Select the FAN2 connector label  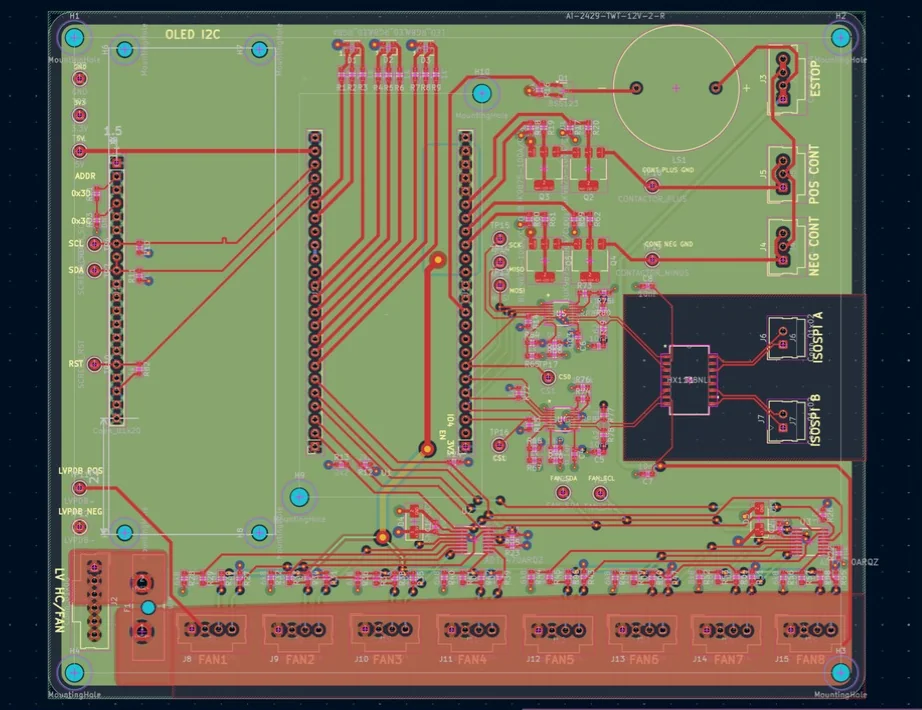[300, 659]
